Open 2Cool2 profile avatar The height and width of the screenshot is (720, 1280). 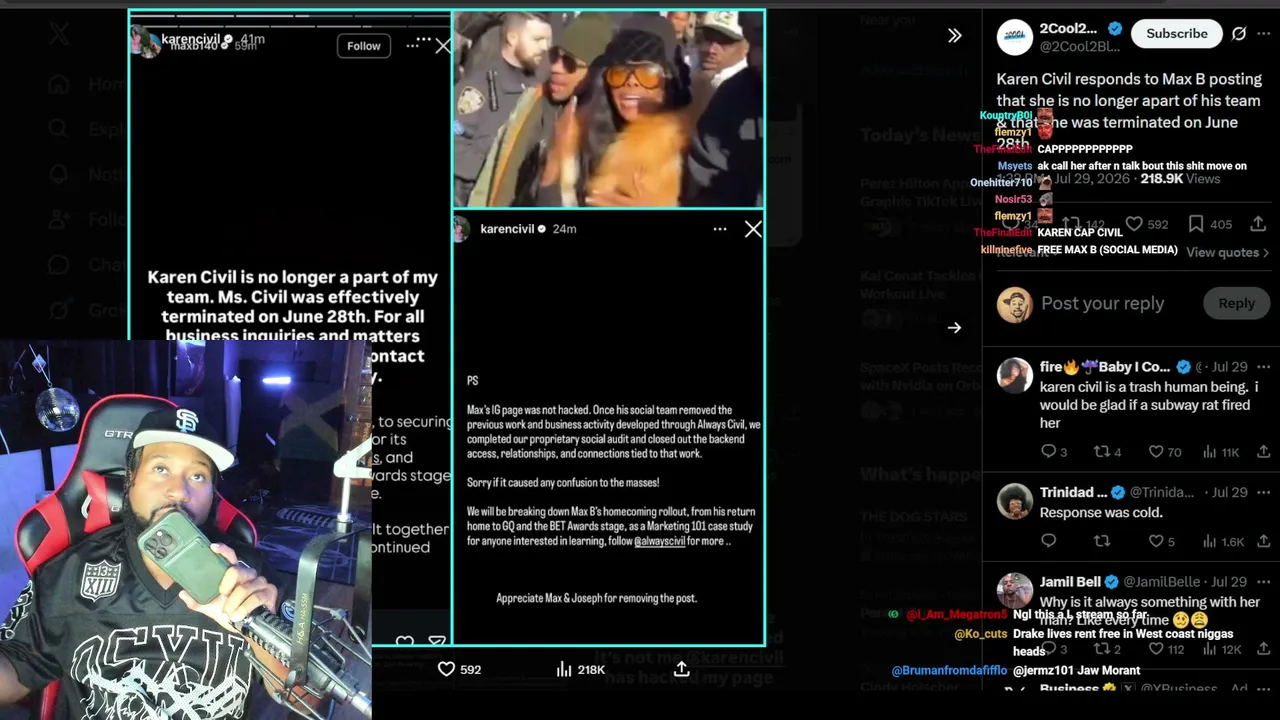(1015, 37)
